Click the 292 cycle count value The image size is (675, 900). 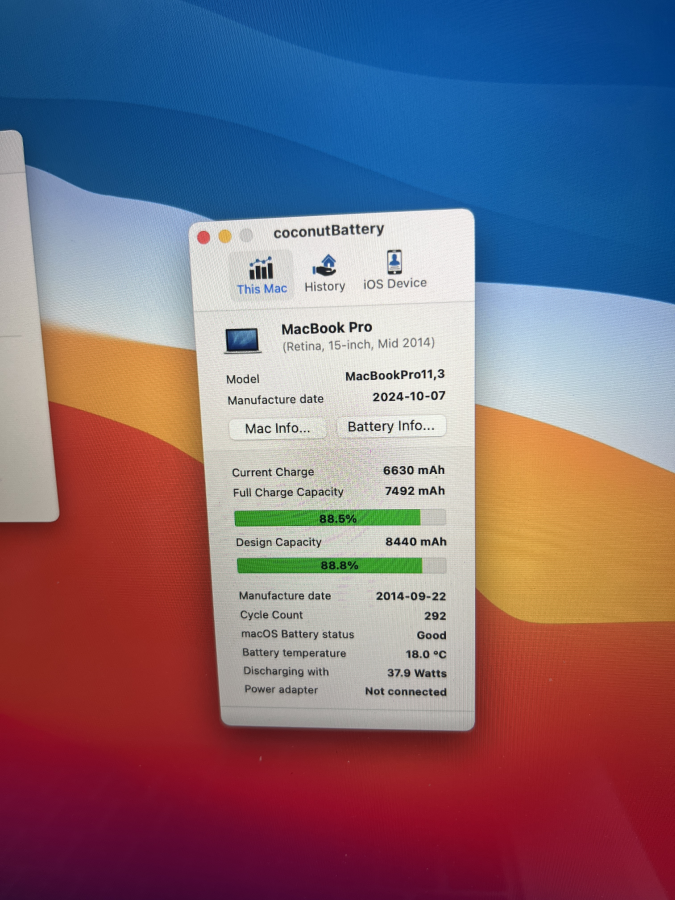(x=435, y=616)
